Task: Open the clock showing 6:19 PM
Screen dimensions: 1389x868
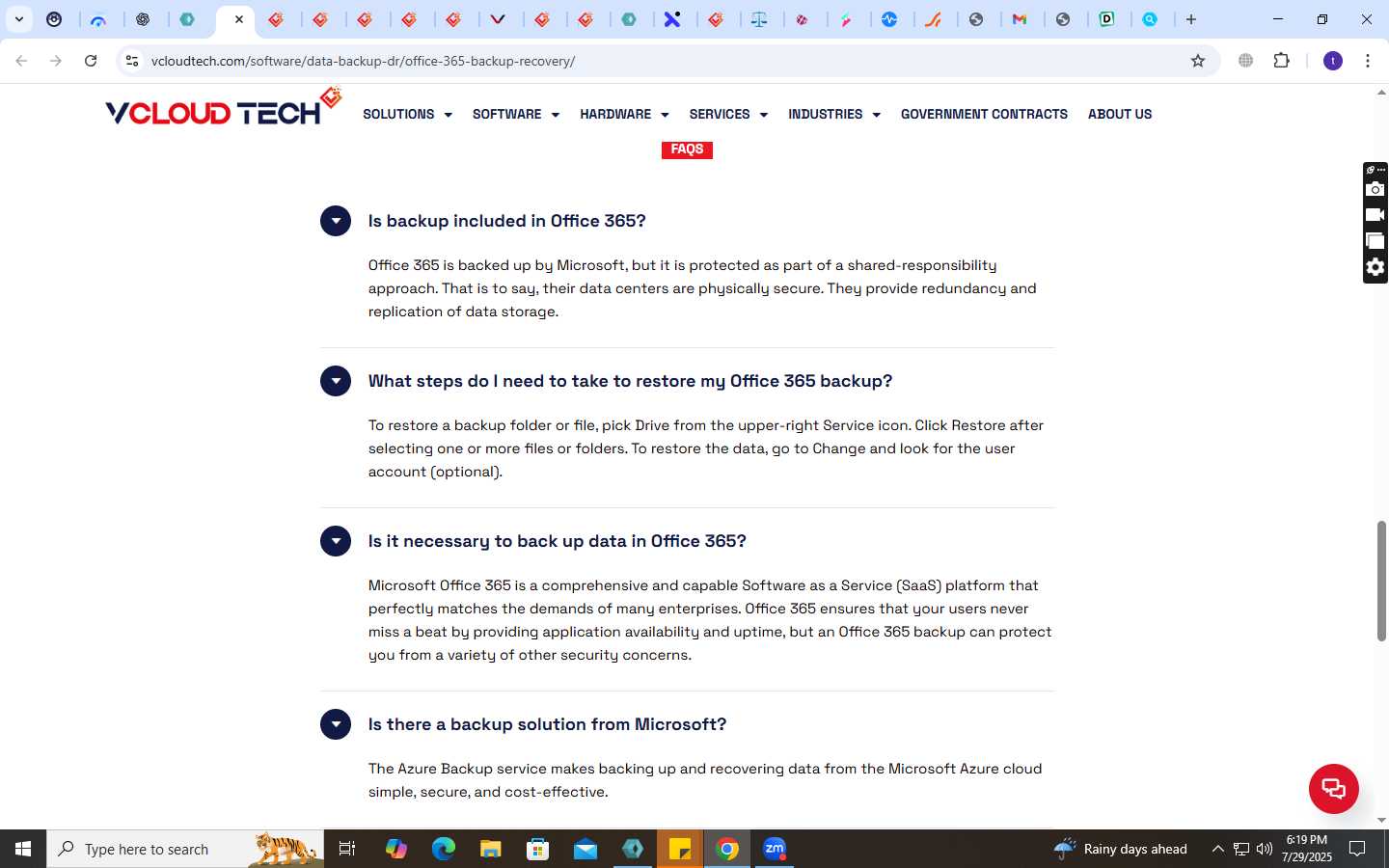Action: point(1307,849)
